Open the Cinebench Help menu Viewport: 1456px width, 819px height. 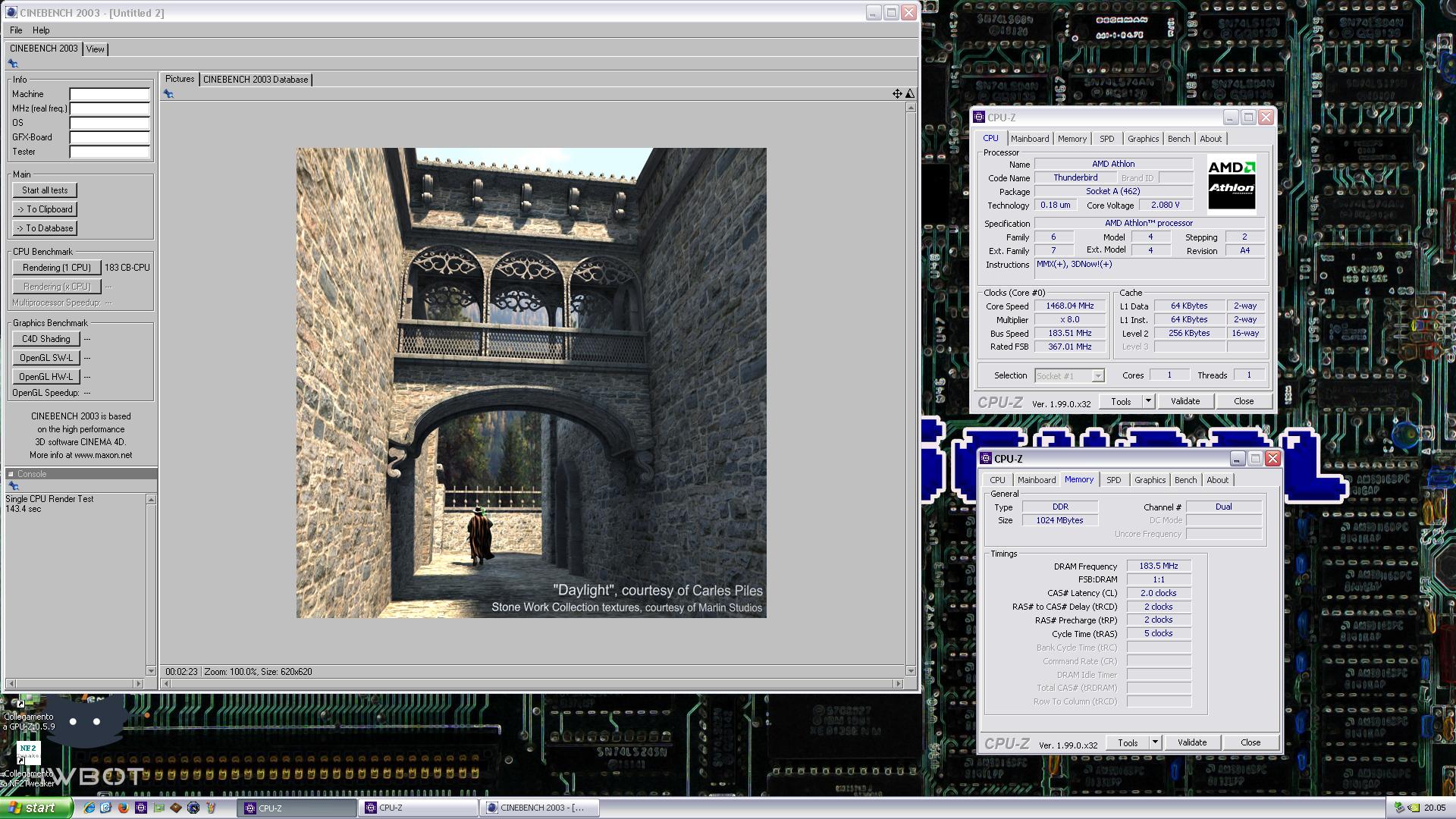pos(41,30)
